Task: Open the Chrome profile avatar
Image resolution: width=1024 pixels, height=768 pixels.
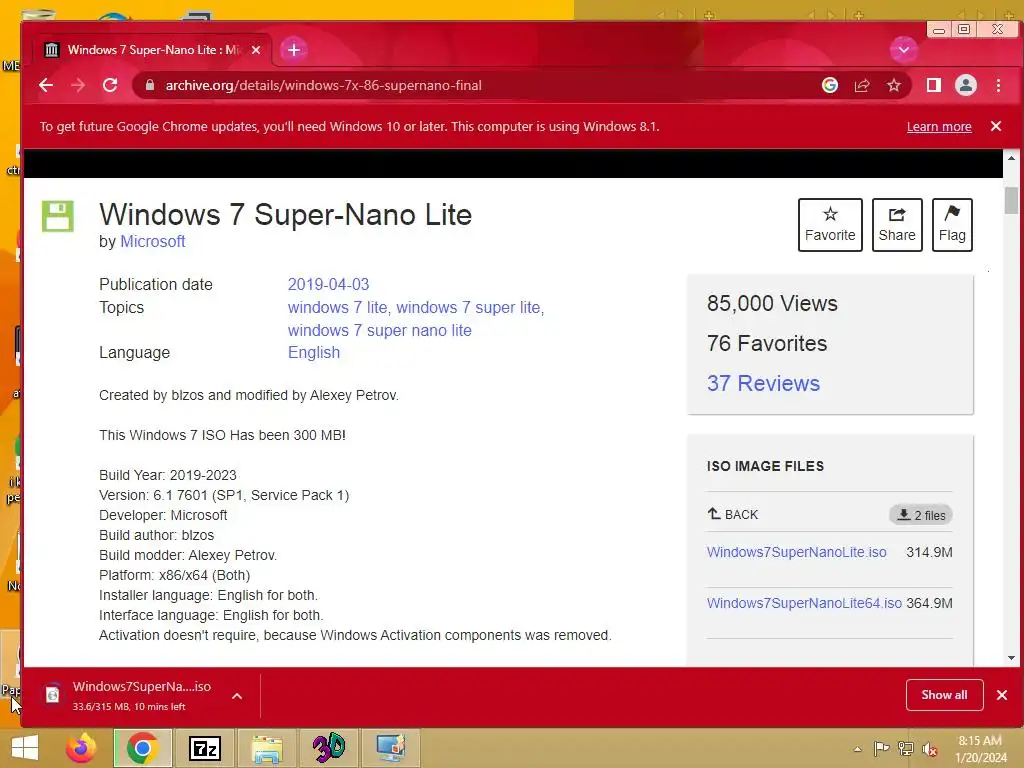Action: click(x=966, y=85)
